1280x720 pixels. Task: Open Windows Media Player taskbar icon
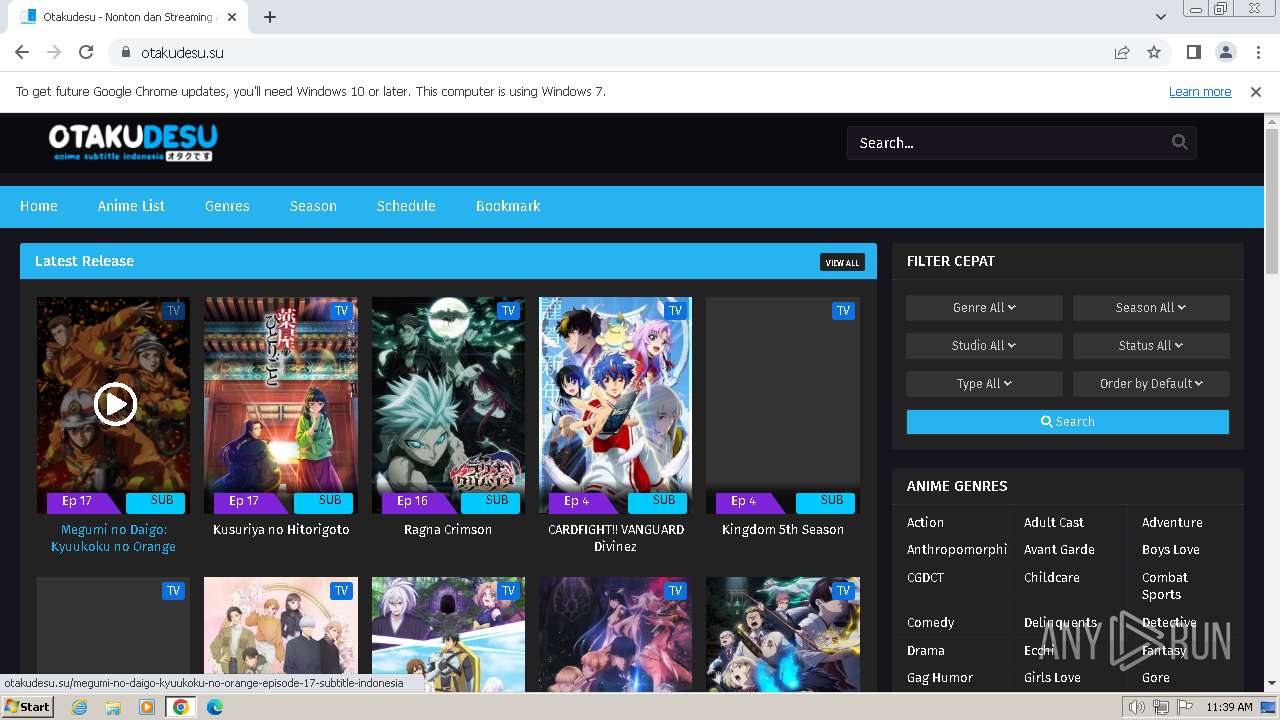pos(147,707)
